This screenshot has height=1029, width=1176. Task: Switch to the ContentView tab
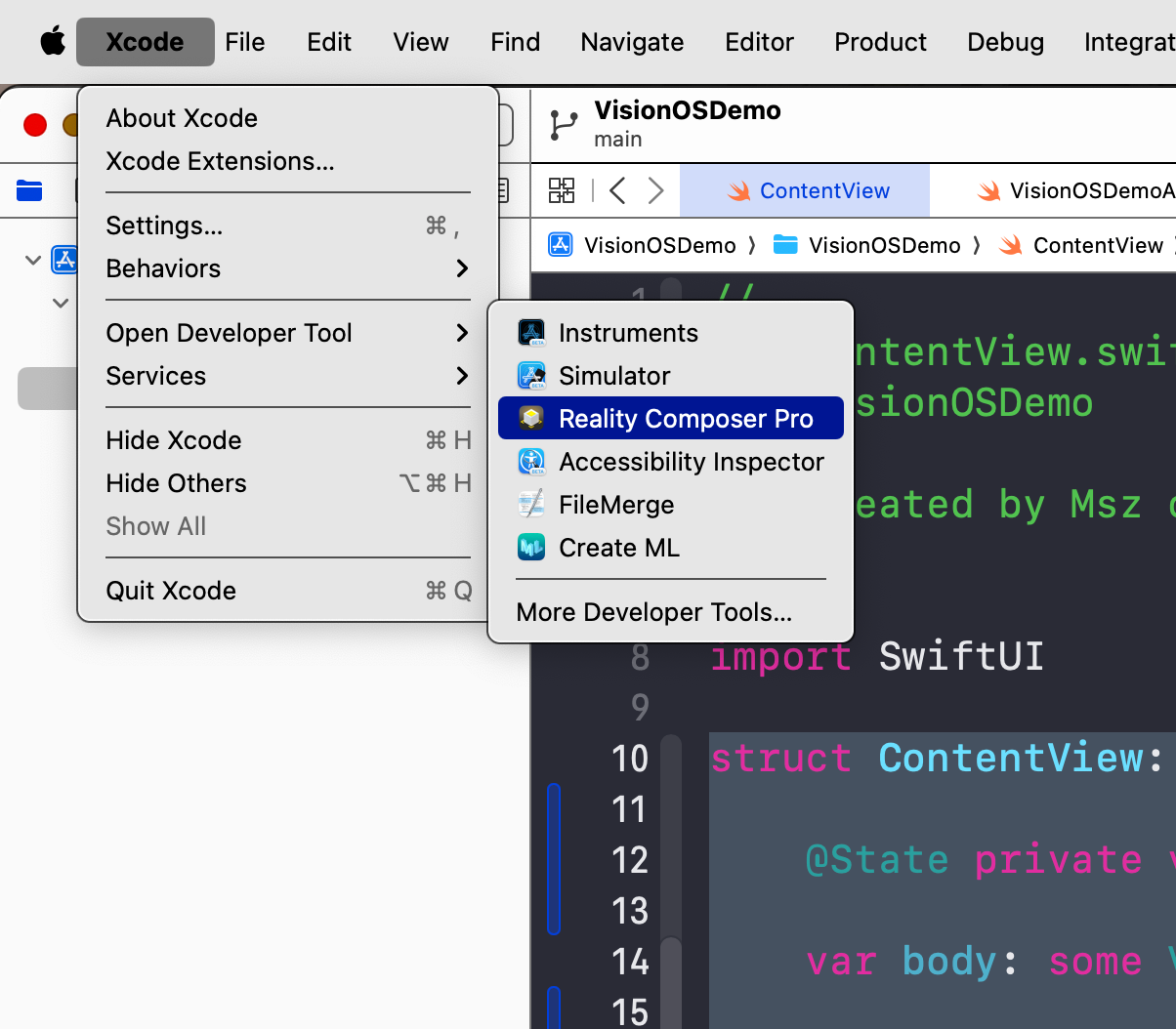pos(805,190)
